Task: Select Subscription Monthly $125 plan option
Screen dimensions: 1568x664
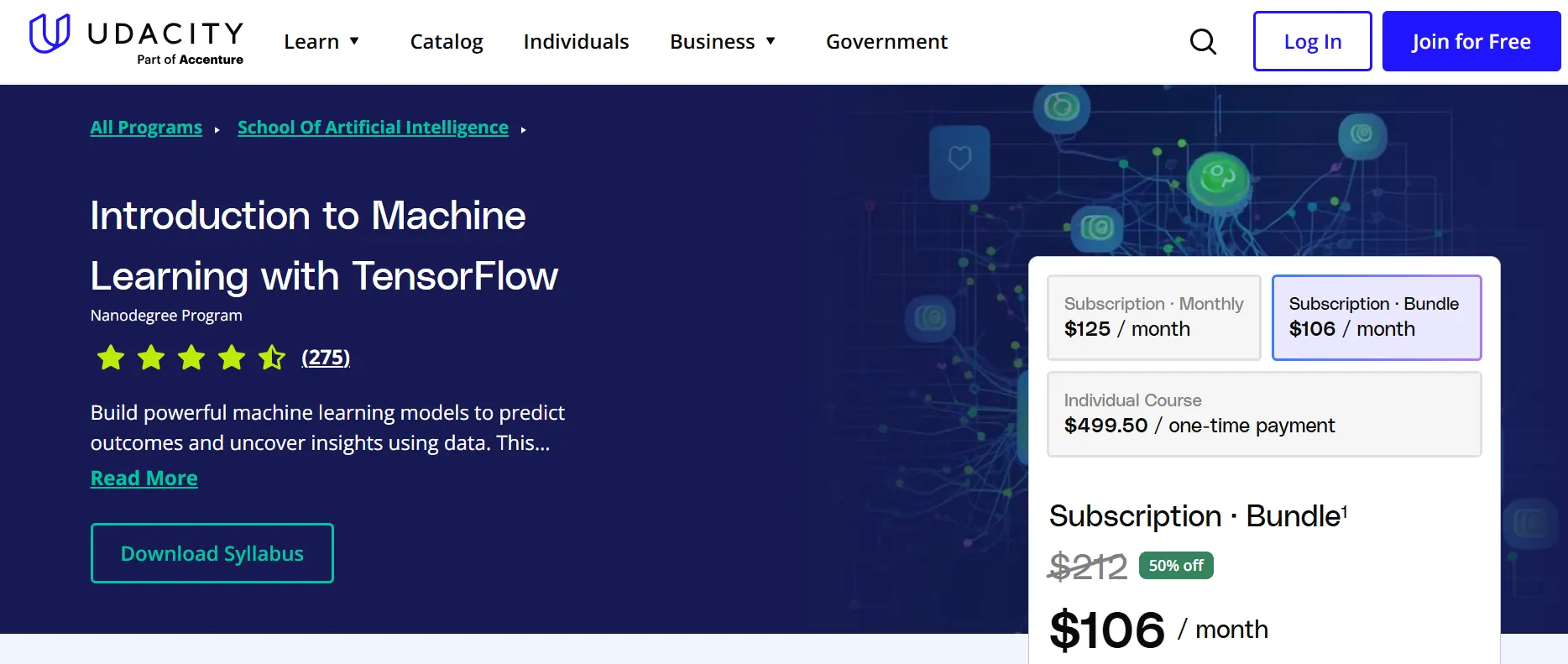Action: click(x=1154, y=317)
